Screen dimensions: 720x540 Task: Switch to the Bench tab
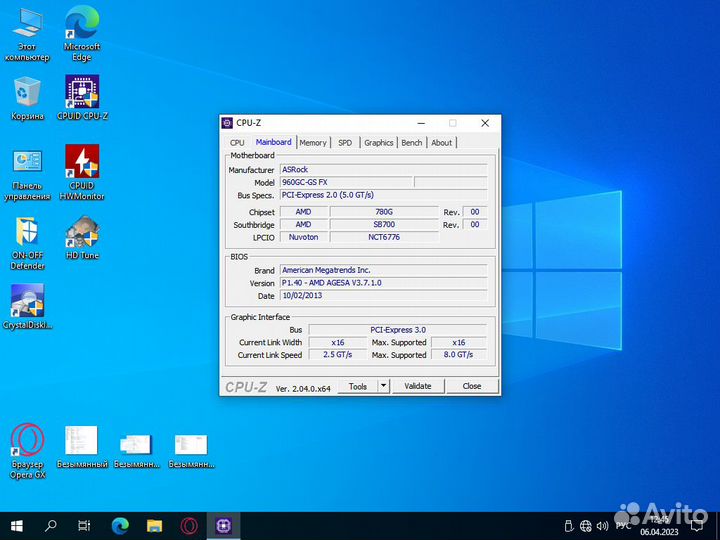coord(411,143)
